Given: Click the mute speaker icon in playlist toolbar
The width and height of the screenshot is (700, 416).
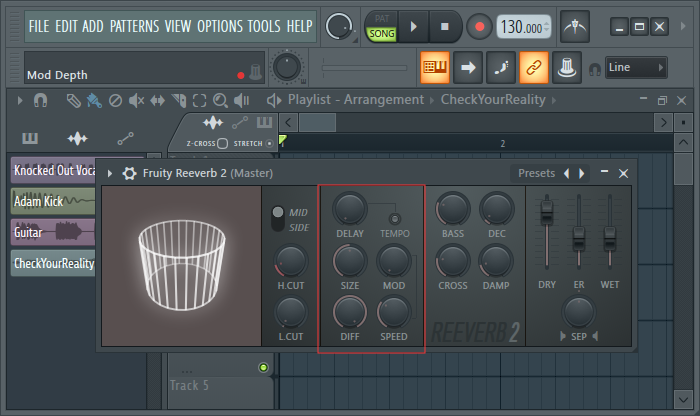Looking at the screenshot, I should [x=136, y=100].
